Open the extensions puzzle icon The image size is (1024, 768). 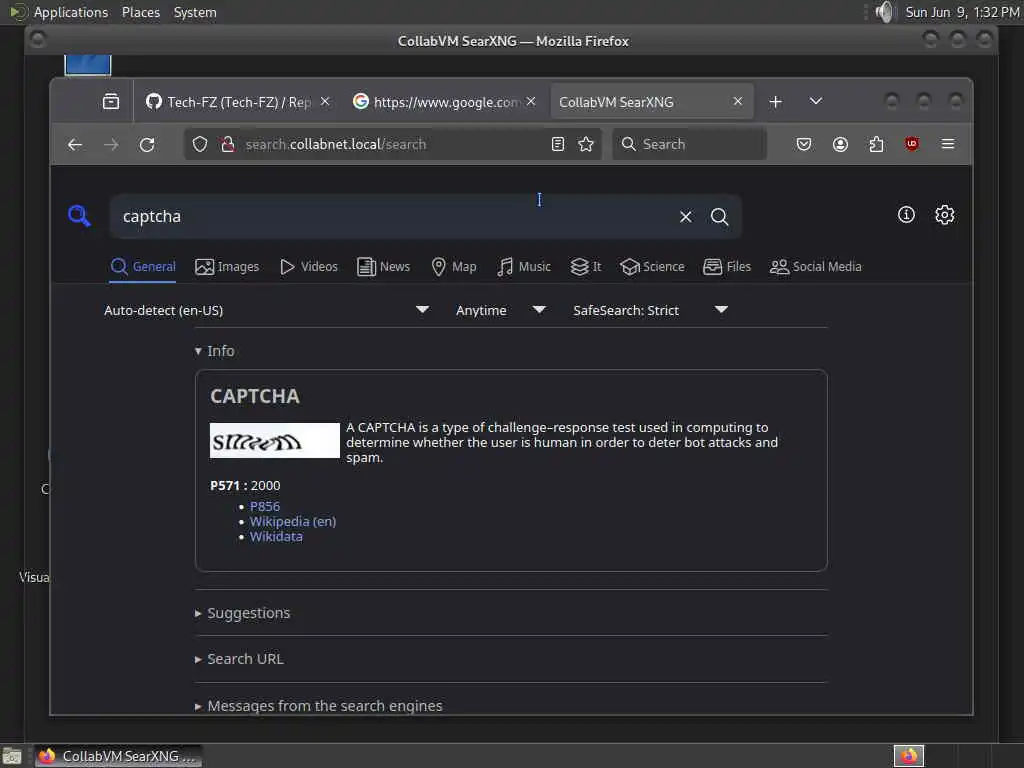coord(876,144)
